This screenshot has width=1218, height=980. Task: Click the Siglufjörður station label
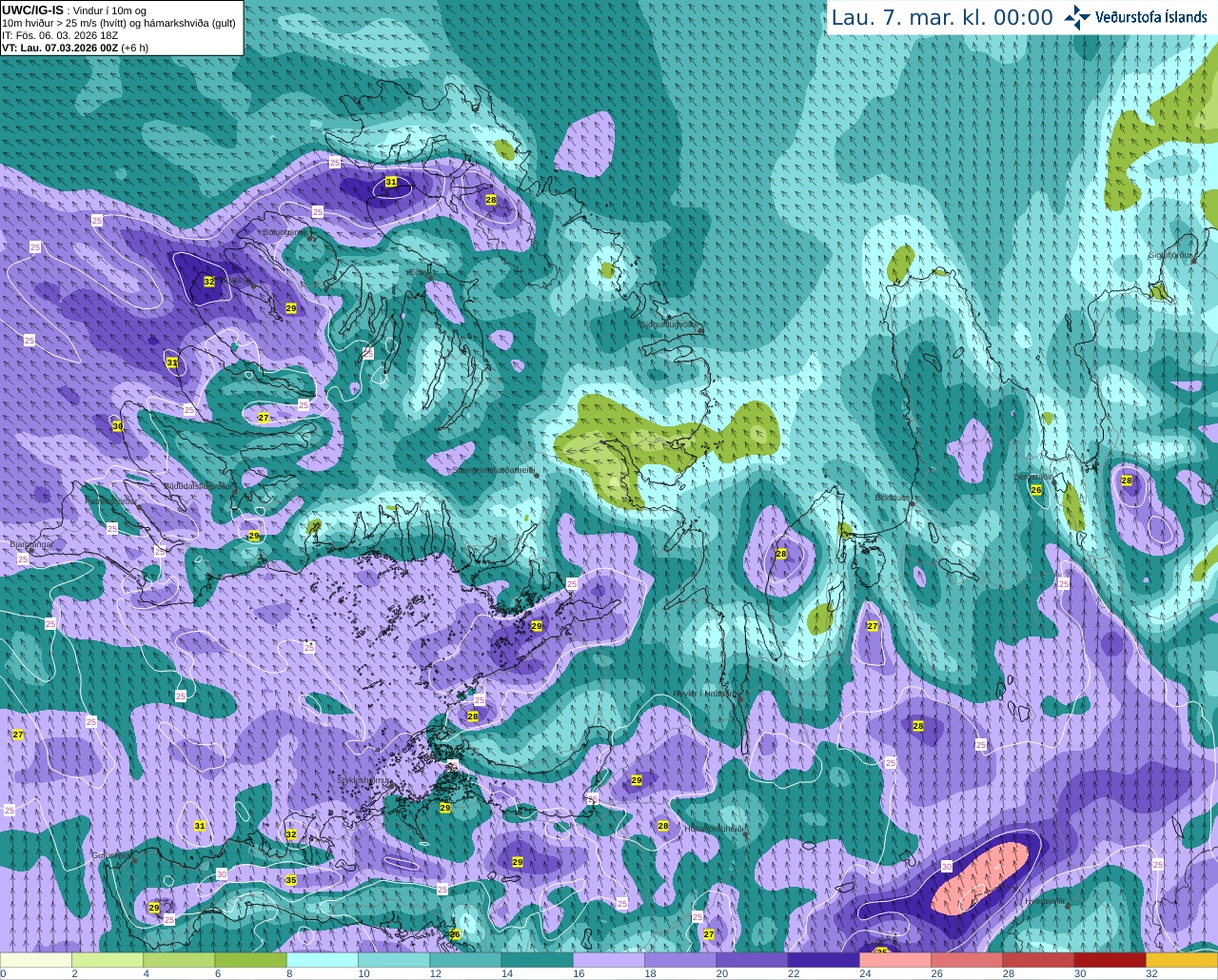point(1170,255)
